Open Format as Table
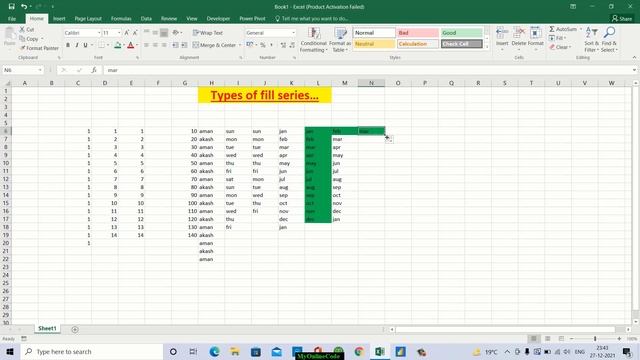 (340, 40)
